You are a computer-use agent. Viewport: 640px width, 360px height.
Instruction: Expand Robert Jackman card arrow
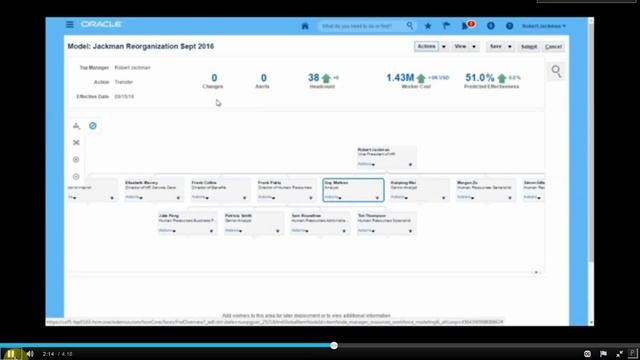tap(410, 164)
